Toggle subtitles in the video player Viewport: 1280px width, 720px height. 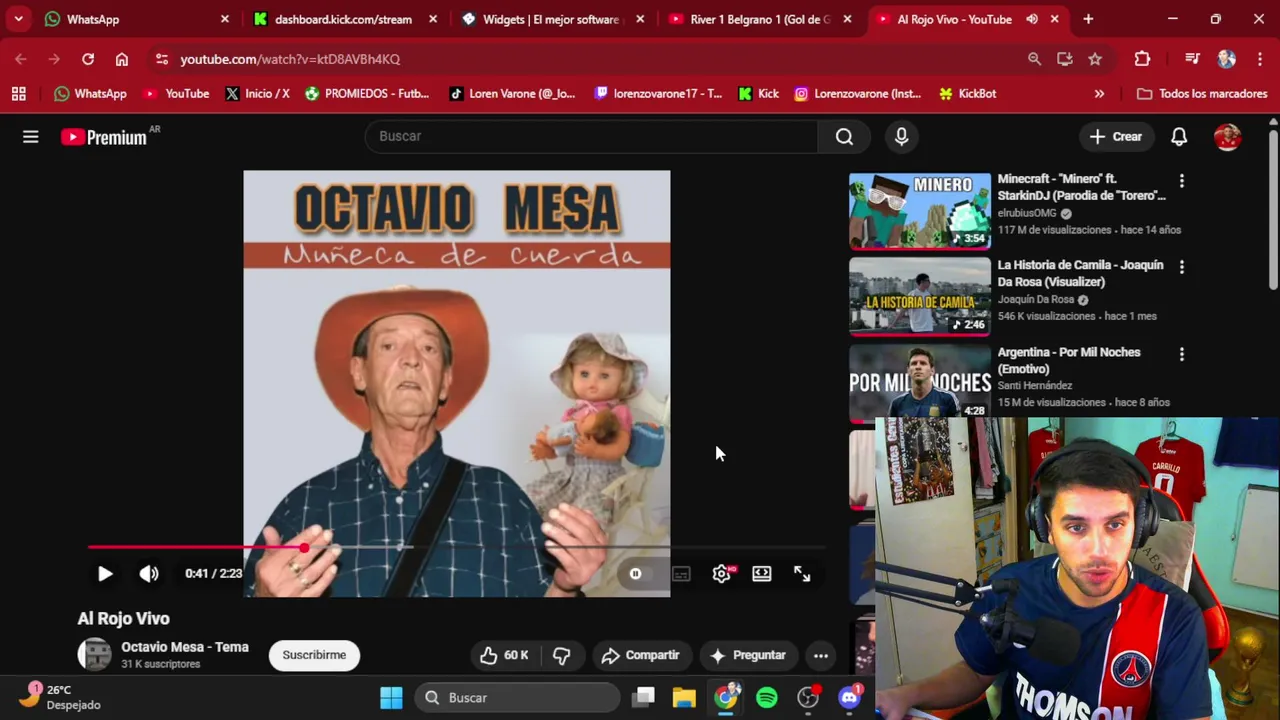[681, 574]
